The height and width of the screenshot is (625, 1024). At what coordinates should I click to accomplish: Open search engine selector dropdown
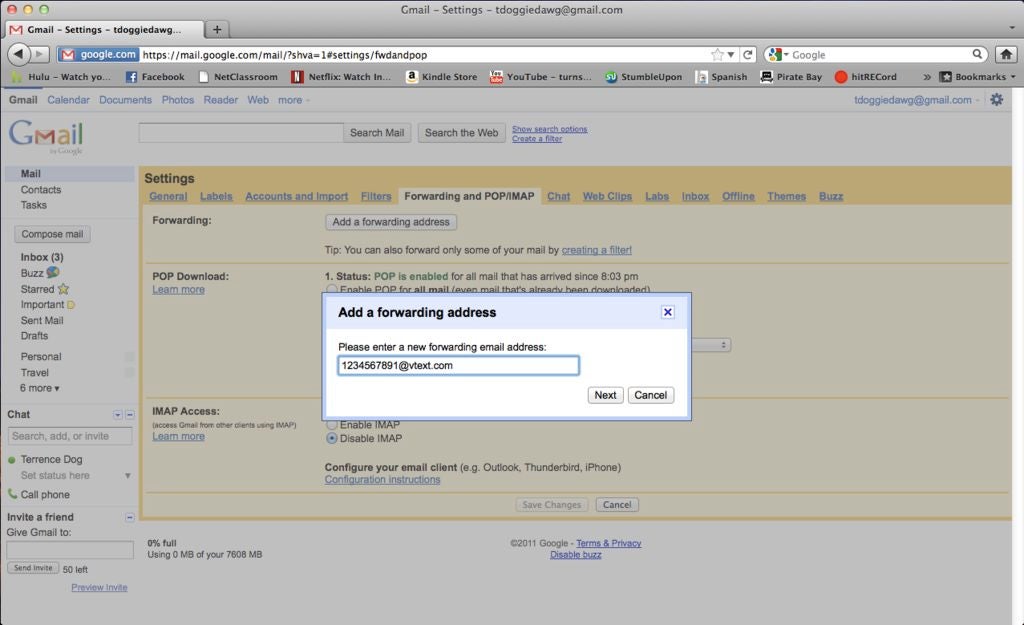778,55
